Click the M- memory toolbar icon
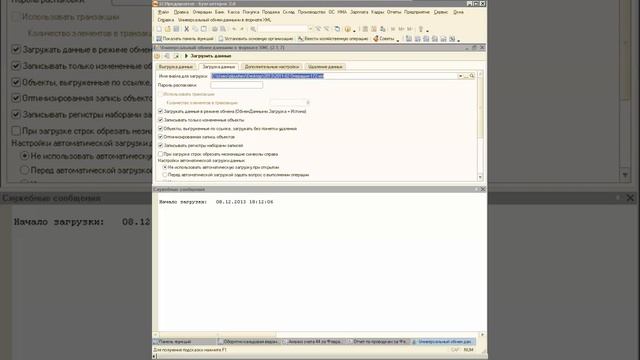The width and height of the screenshot is (640, 360). click(410, 29)
